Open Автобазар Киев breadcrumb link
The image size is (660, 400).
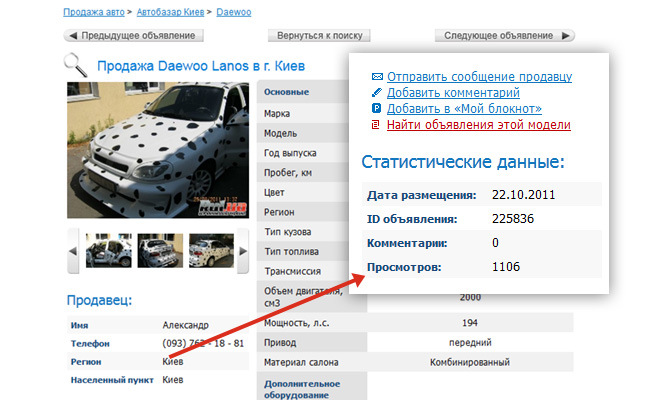(170, 12)
